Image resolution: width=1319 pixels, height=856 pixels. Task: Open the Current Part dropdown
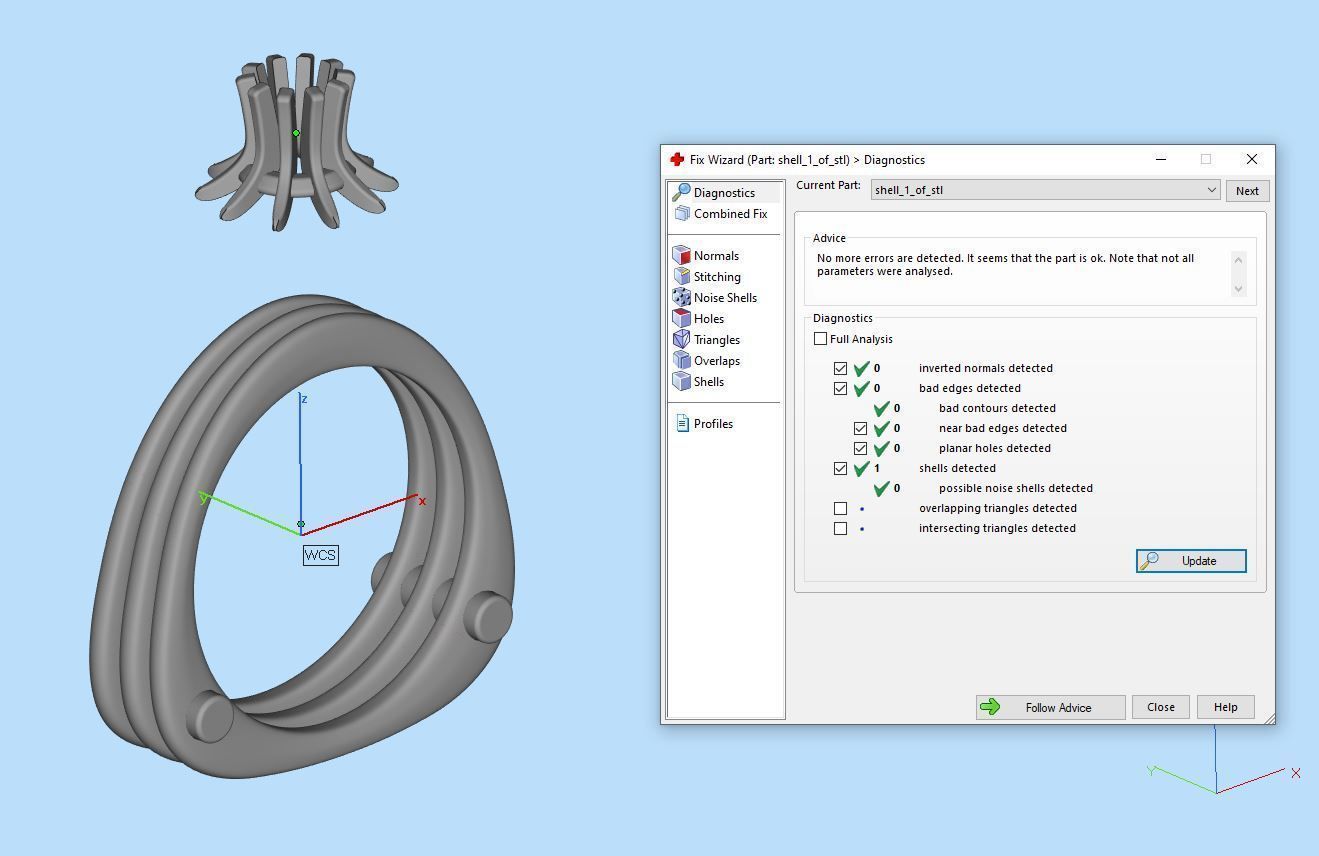point(1045,190)
